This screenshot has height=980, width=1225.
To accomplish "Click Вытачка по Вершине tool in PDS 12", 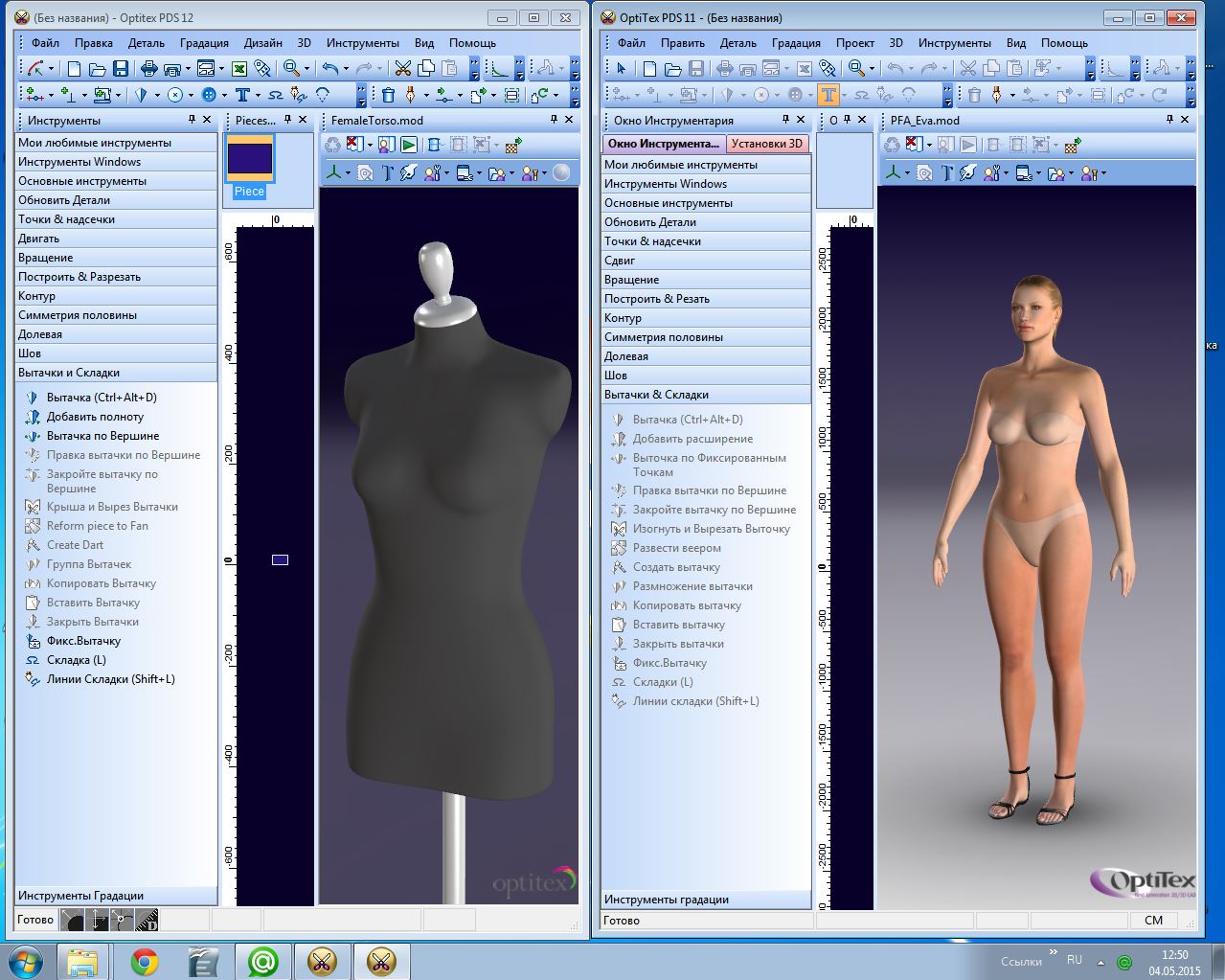I will pos(102,436).
